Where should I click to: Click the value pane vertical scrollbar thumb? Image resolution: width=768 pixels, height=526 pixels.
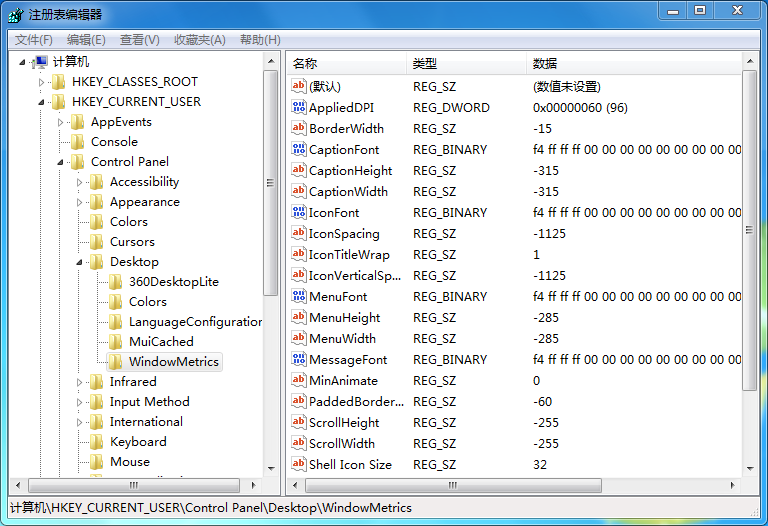[x=749, y=230]
